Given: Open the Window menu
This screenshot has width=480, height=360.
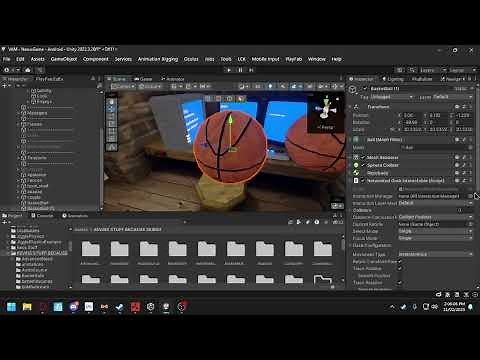Looking at the screenshot, I should 316,59.
